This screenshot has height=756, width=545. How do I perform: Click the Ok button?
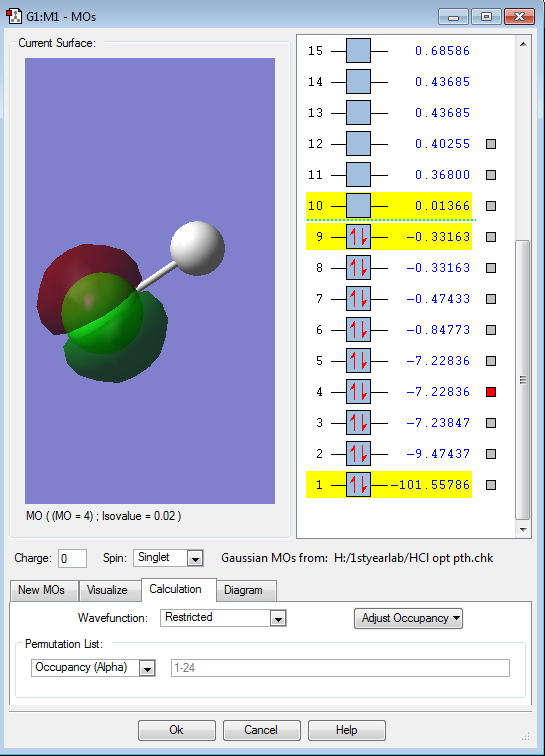(177, 730)
